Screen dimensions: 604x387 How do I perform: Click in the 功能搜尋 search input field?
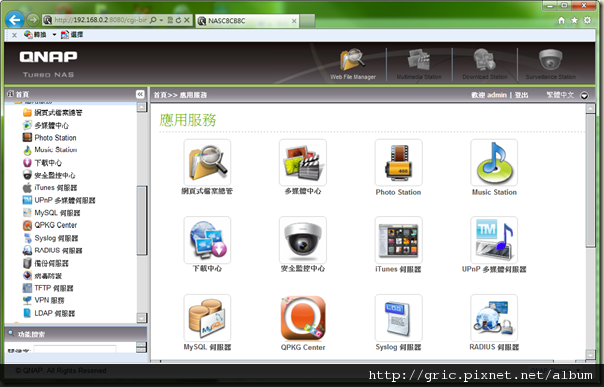(75, 349)
